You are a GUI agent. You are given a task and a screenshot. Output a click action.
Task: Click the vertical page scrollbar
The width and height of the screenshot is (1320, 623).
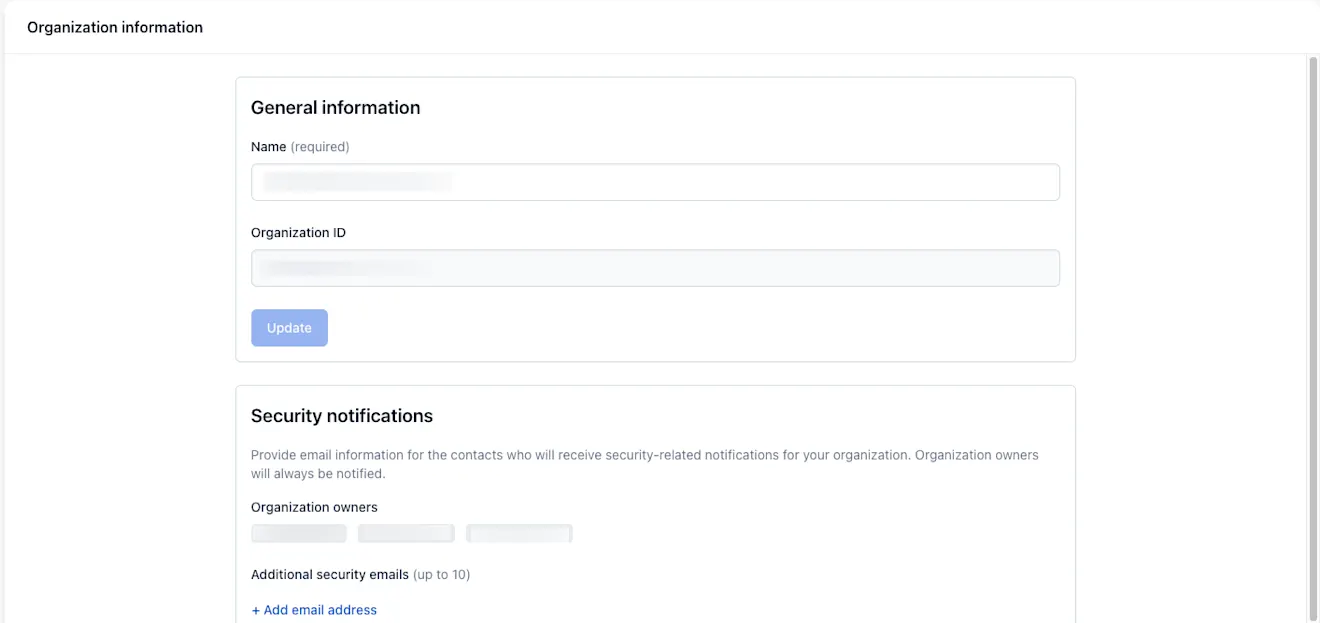pyautogui.click(x=1313, y=338)
